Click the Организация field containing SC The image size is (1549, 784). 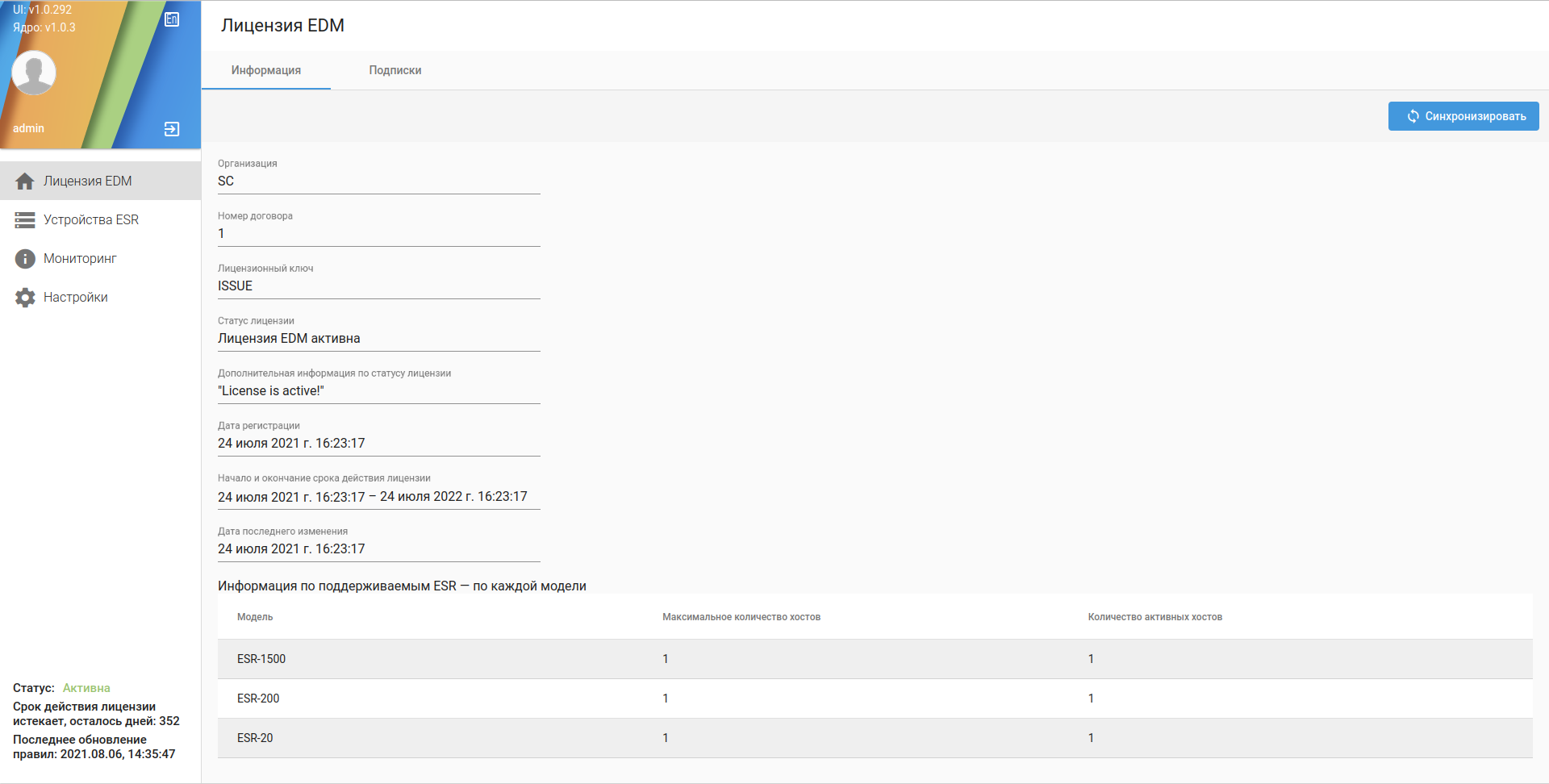pos(378,181)
